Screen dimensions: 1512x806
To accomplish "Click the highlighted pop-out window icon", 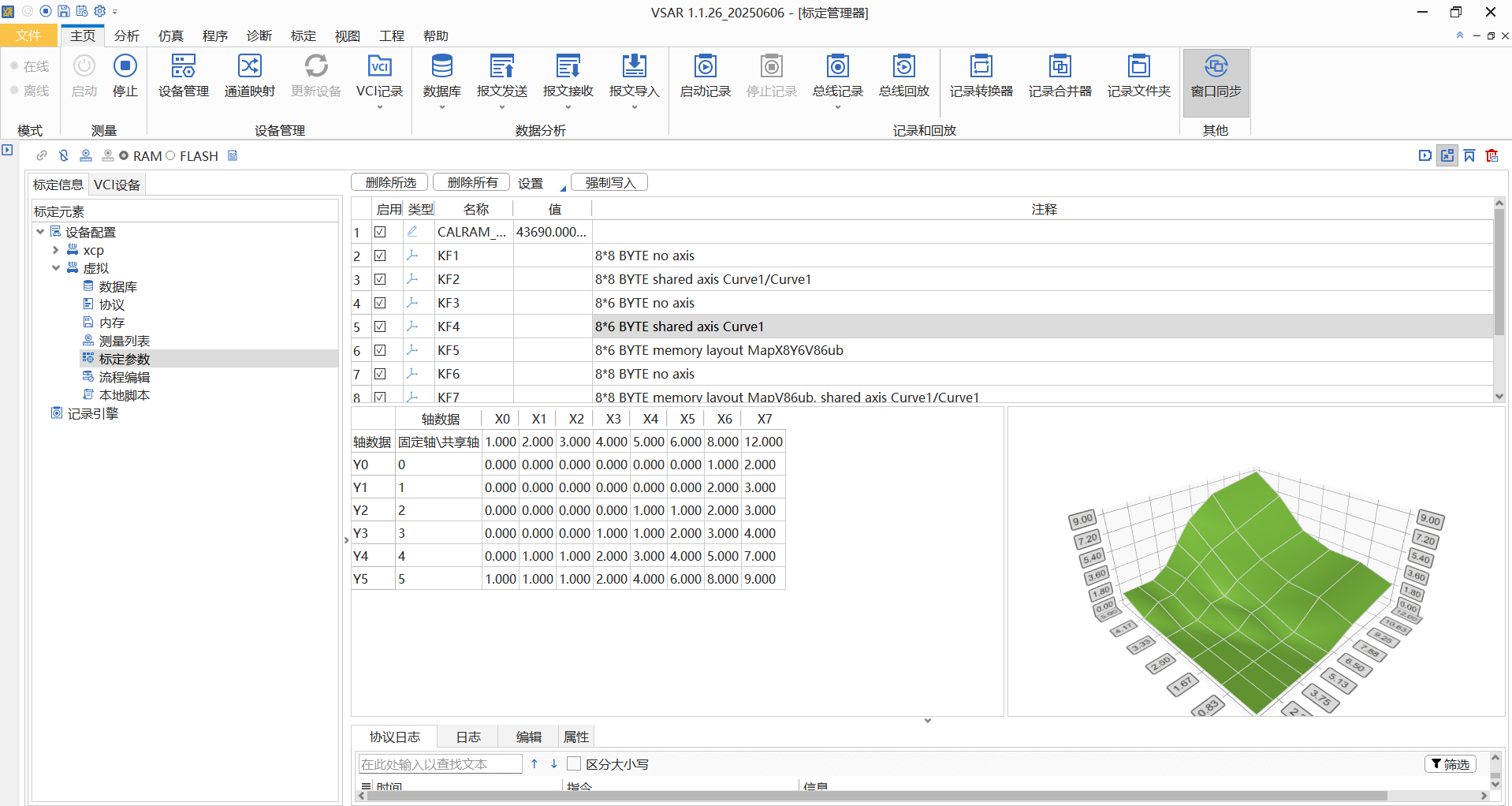I will pyautogui.click(x=1447, y=155).
